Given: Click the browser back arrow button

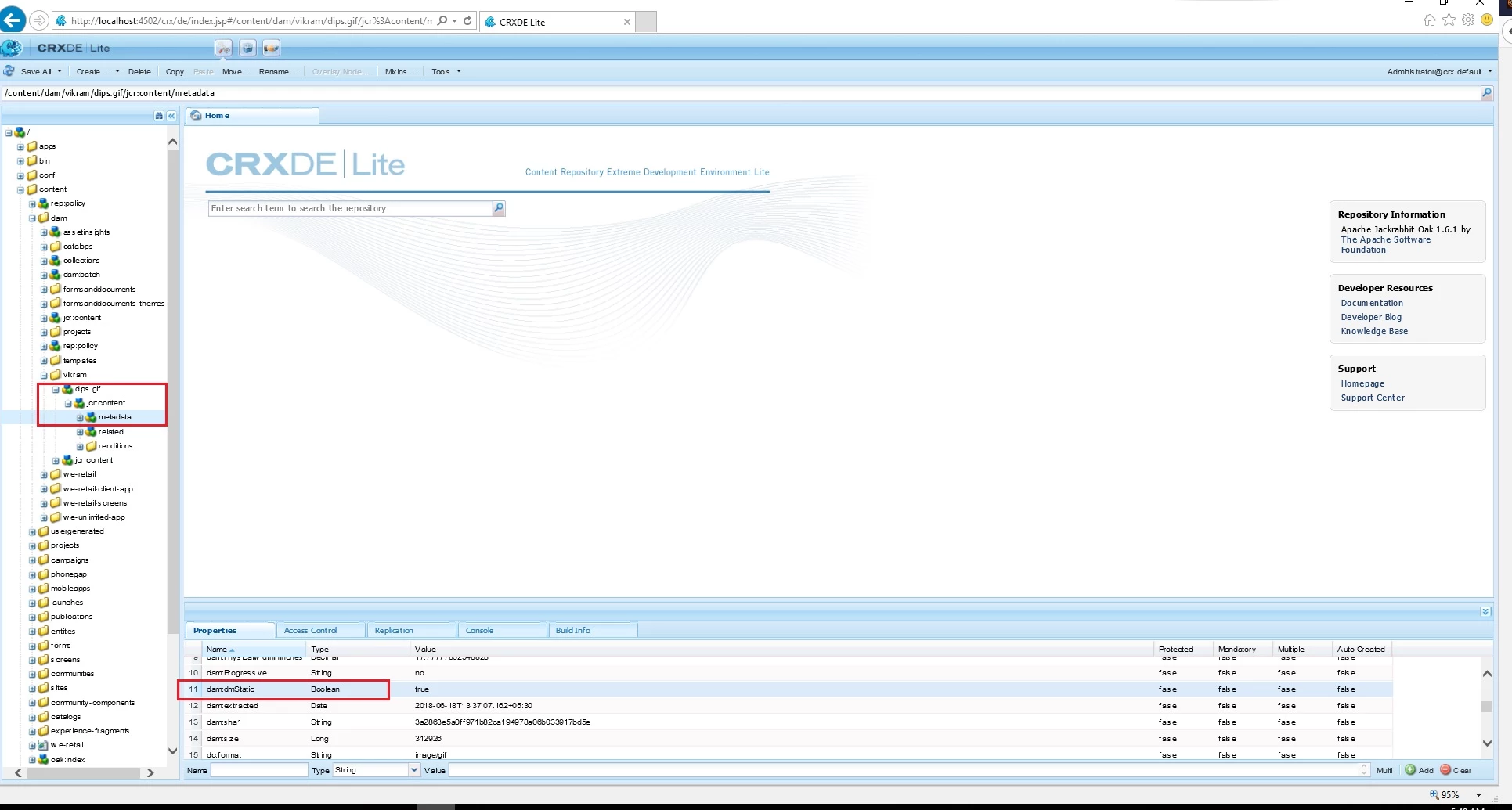Looking at the screenshot, I should [13, 20].
